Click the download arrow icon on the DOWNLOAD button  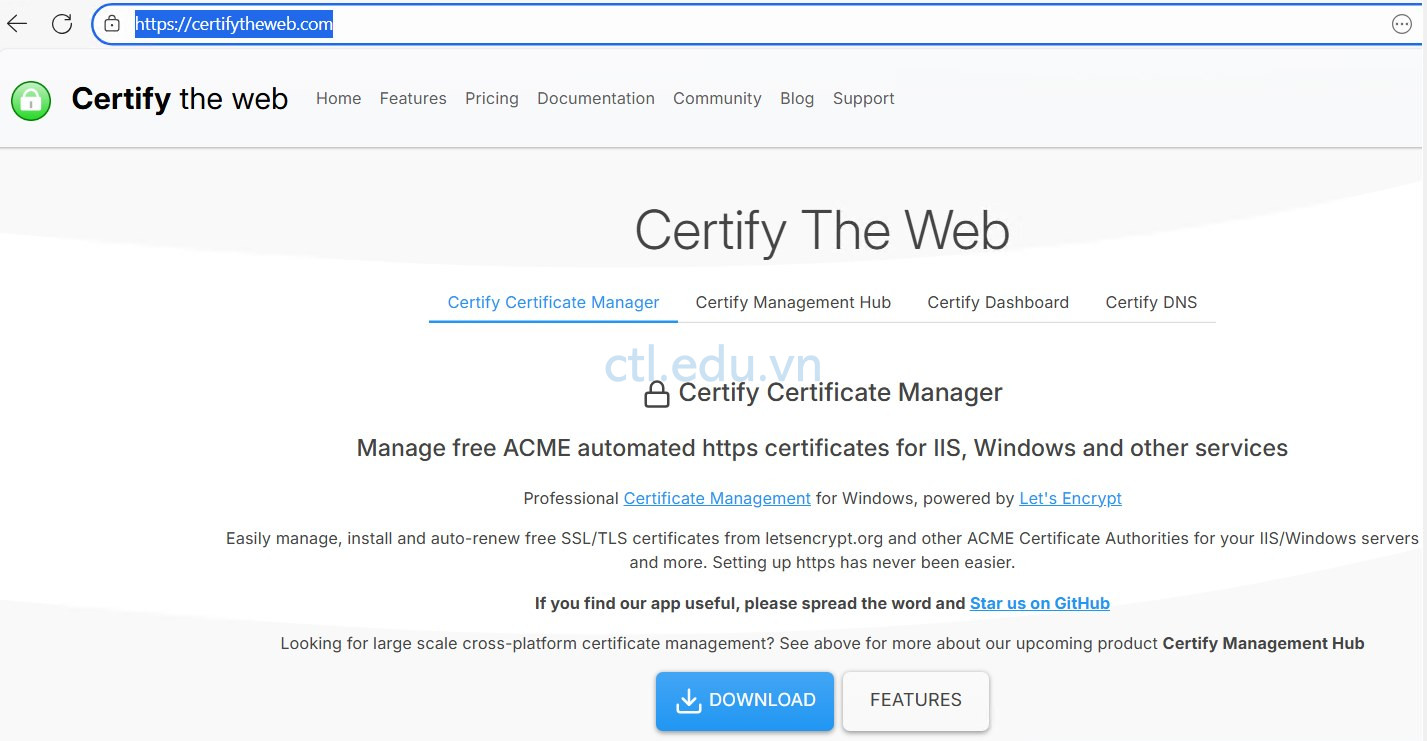[689, 700]
